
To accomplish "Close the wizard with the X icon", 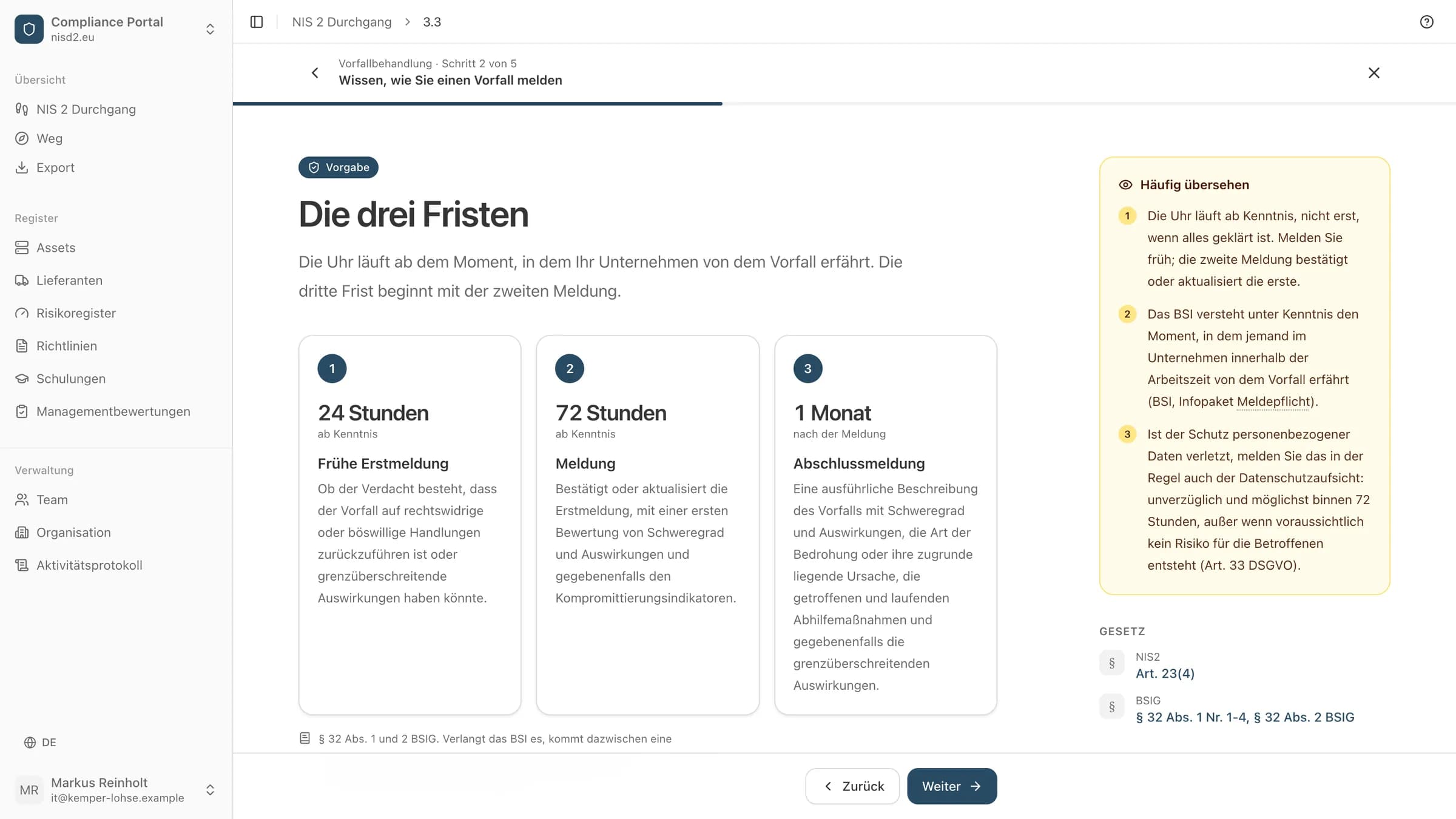I will pyautogui.click(x=1374, y=73).
